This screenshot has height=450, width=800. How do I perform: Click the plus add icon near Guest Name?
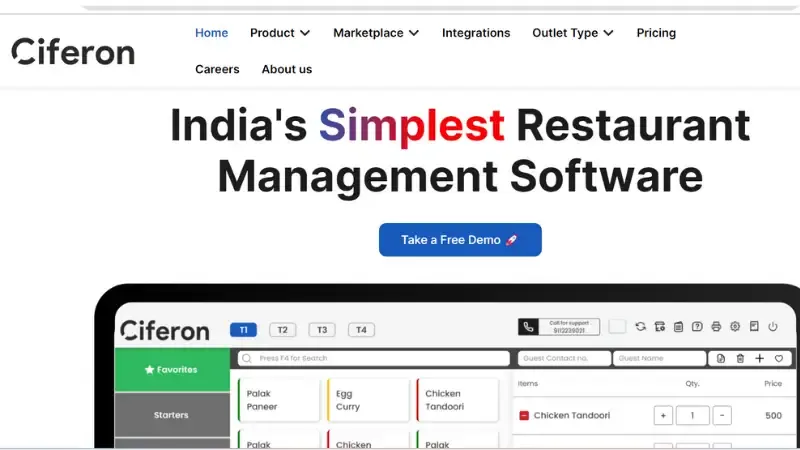[x=759, y=359]
